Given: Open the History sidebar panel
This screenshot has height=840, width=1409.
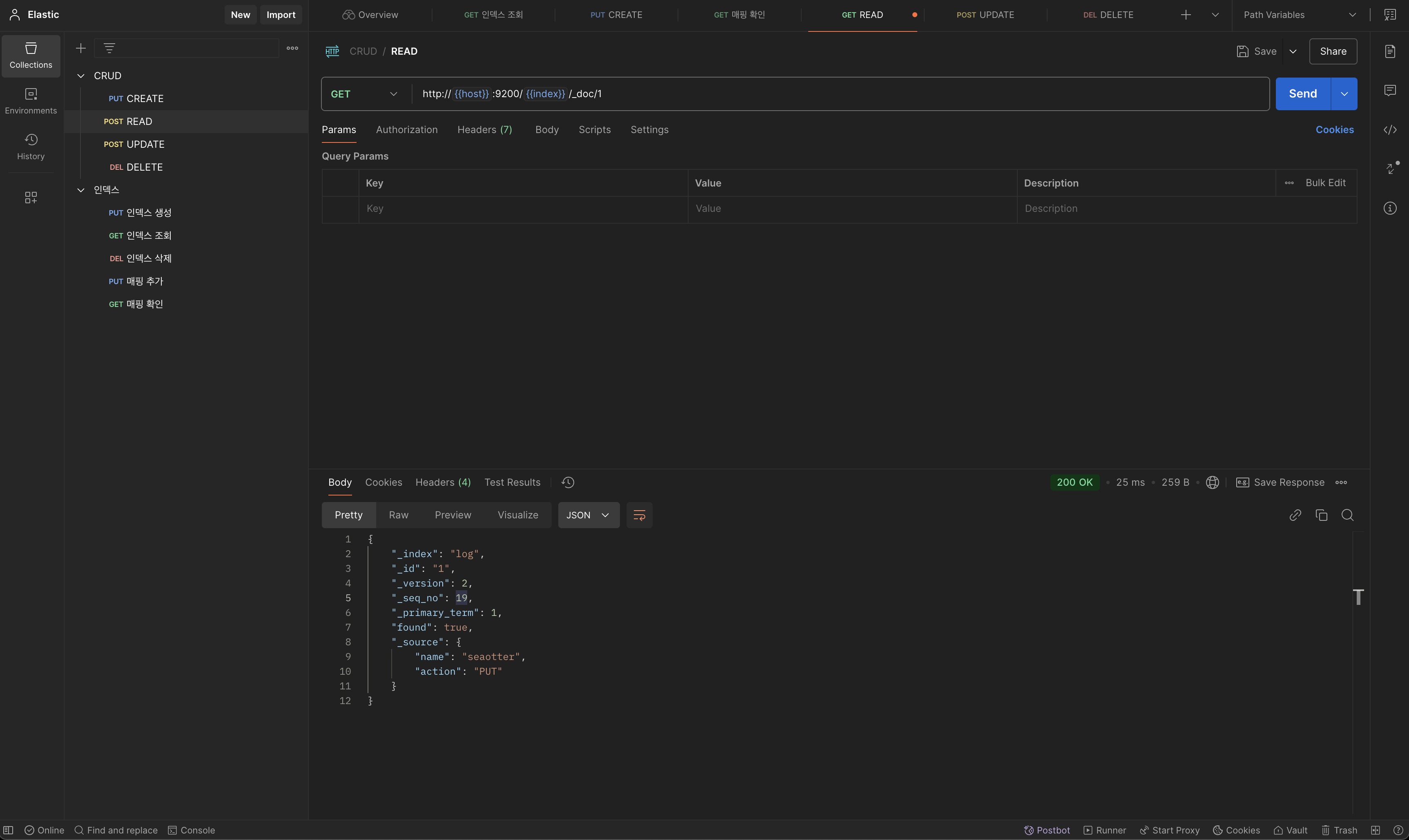Looking at the screenshot, I should (31, 147).
